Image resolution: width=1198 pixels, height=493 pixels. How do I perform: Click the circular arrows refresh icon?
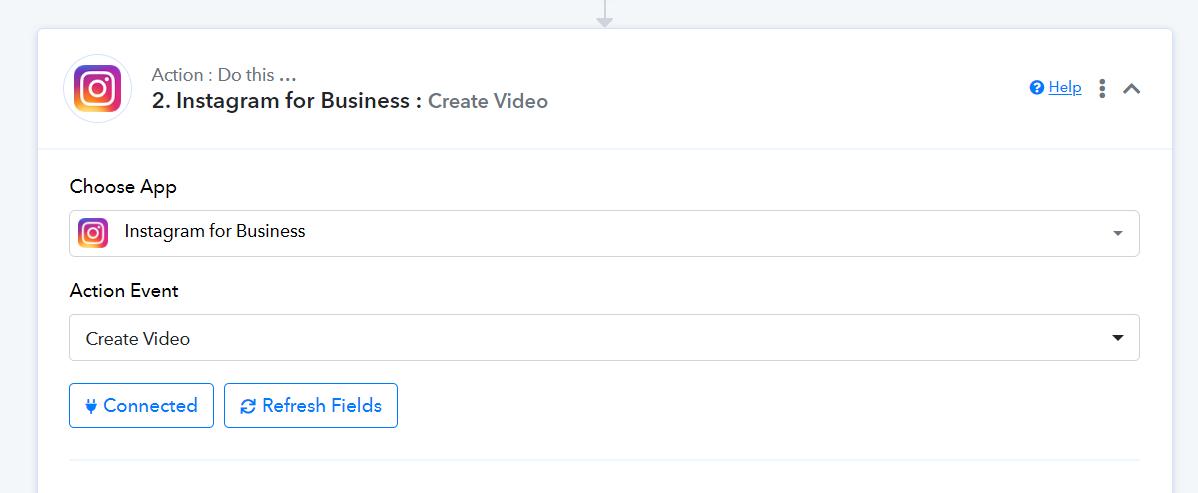tap(248, 406)
